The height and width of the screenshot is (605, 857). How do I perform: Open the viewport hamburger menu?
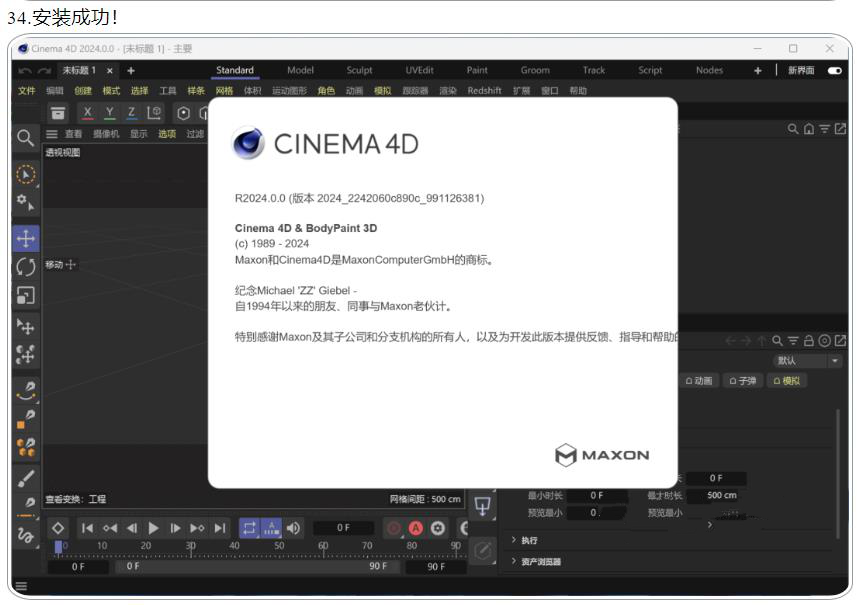tap(52, 134)
